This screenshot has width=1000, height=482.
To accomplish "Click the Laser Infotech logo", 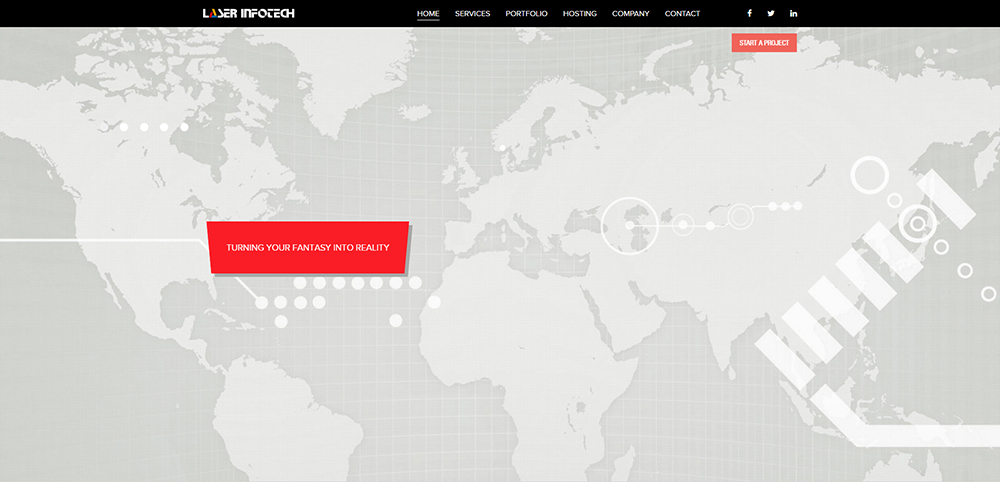I will 248,14.
